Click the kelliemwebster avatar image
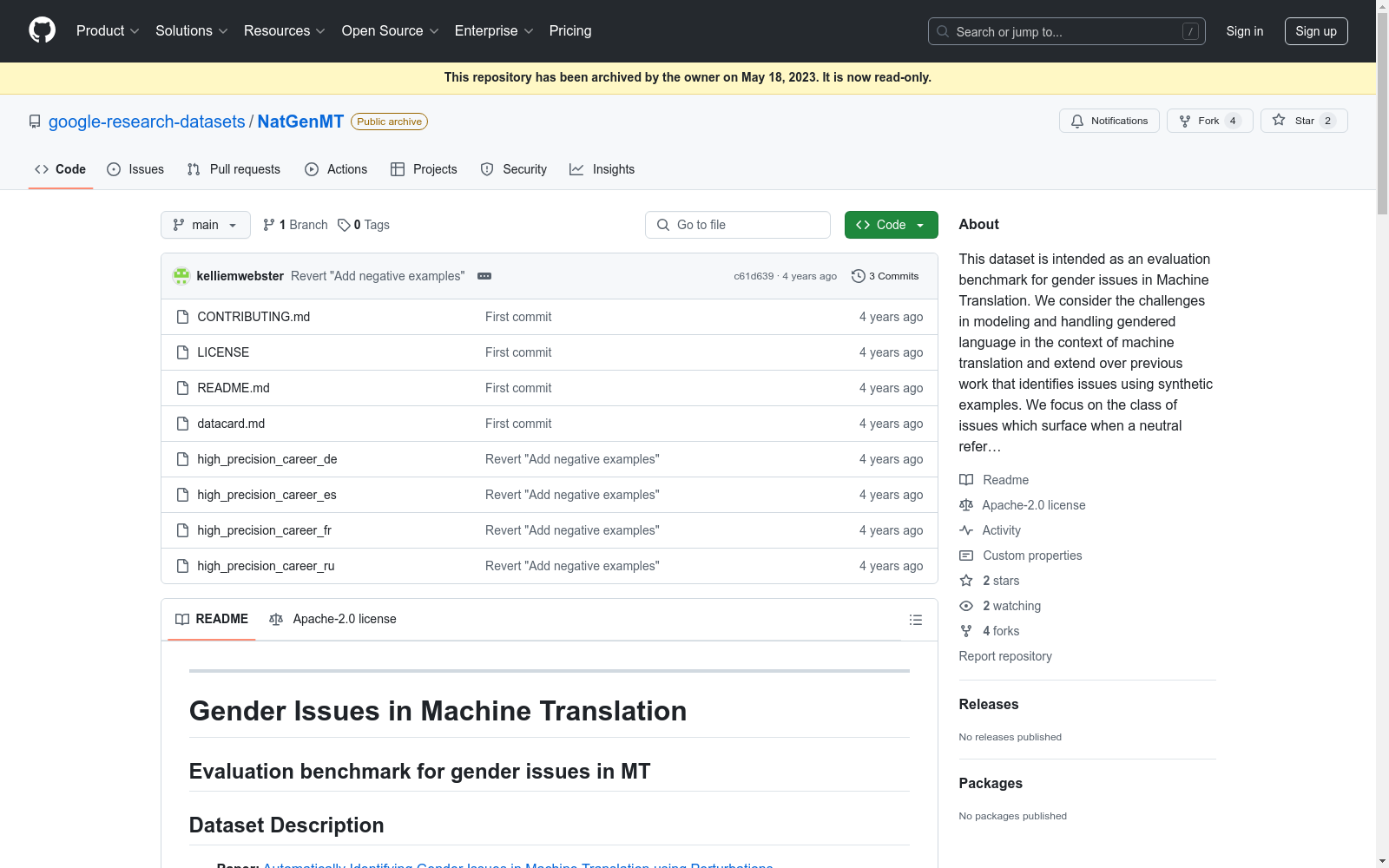This screenshot has width=1389, height=868. [181, 276]
